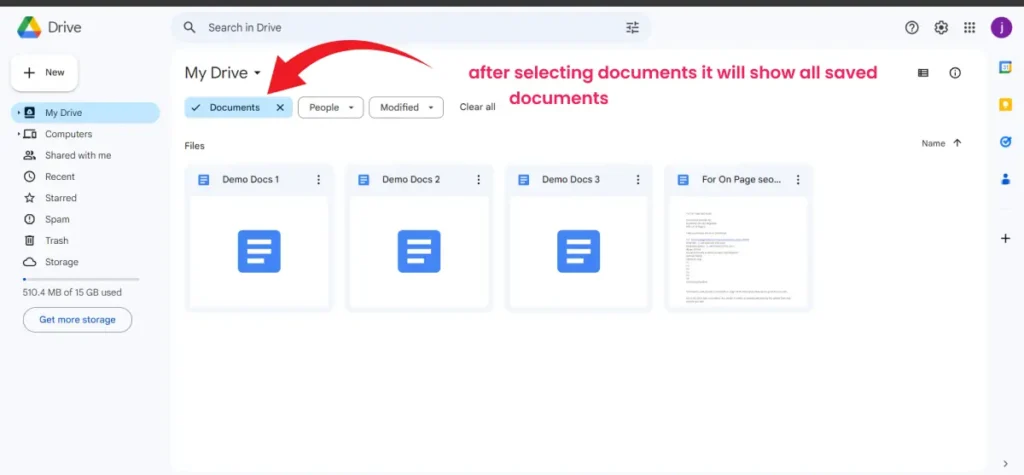Show file details info icon
The image size is (1024, 475).
click(x=955, y=73)
